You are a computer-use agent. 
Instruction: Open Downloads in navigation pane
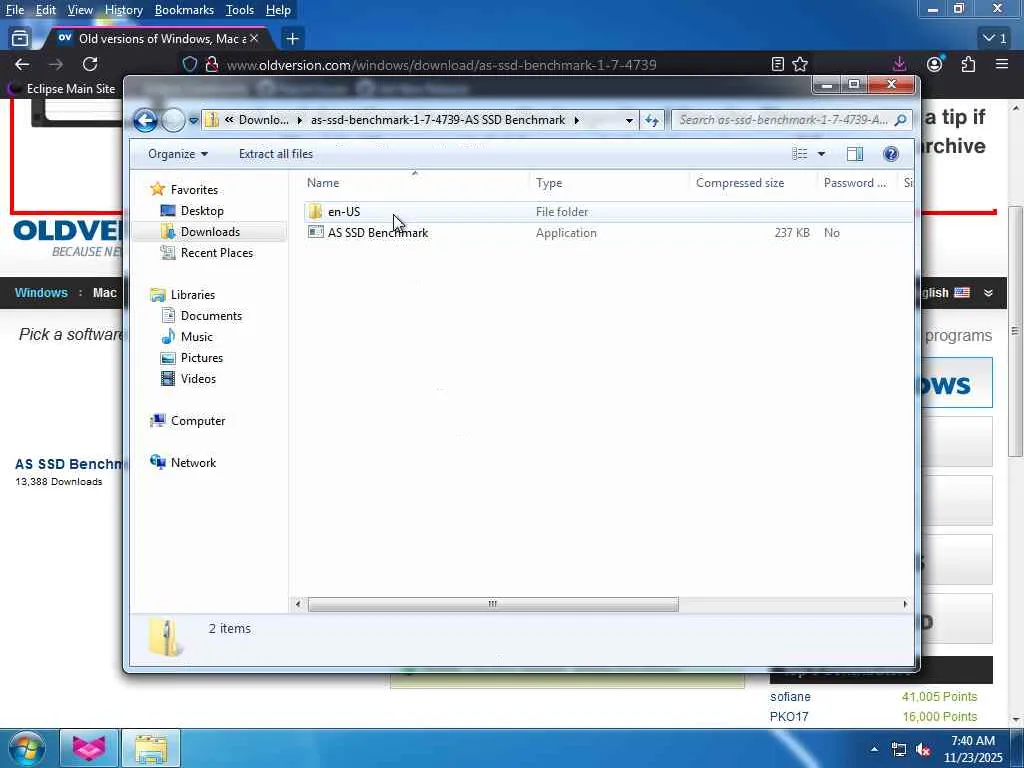coord(210,232)
